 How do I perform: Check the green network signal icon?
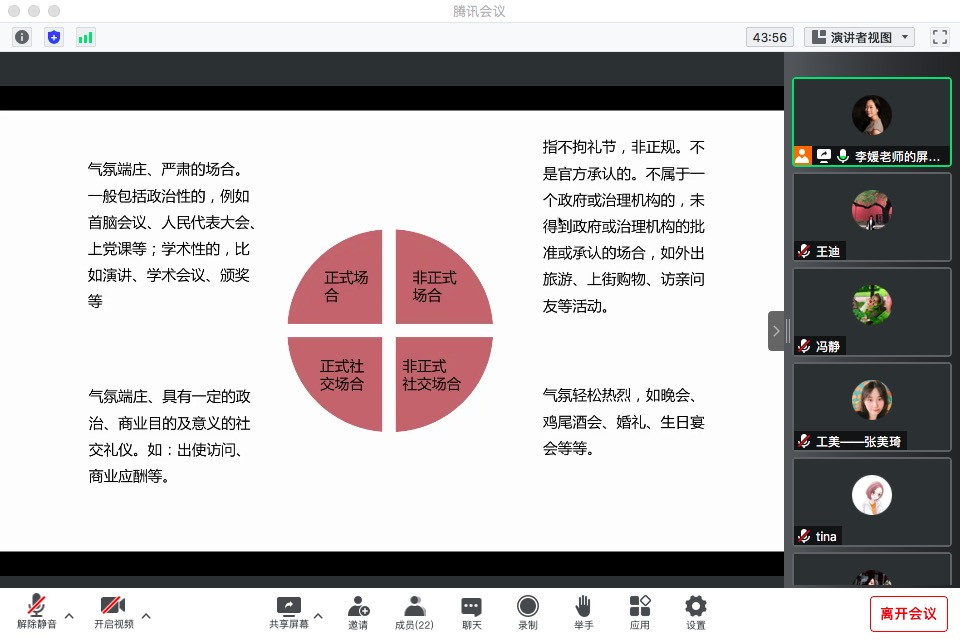tap(86, 37)
